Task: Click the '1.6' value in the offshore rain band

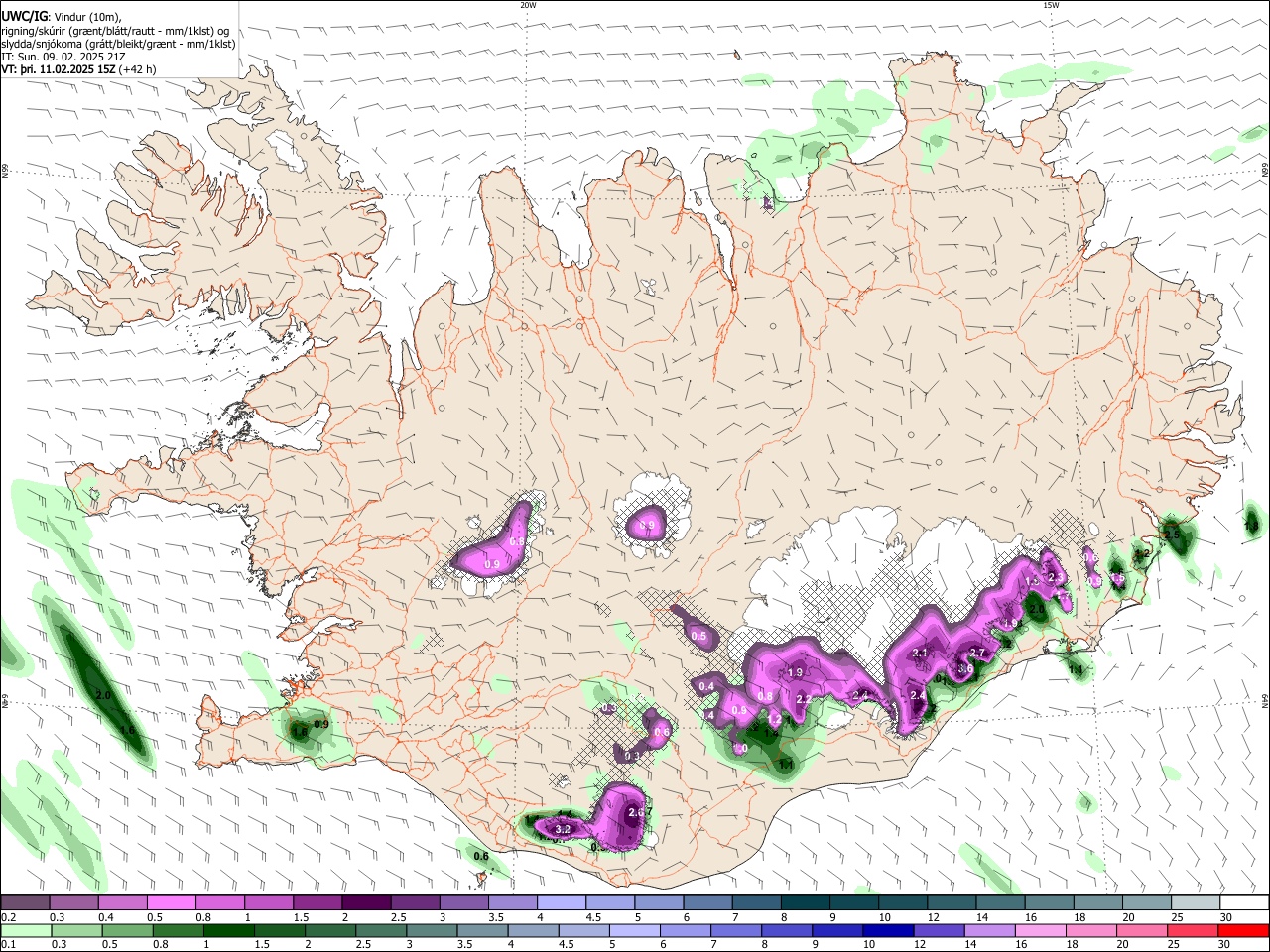Action: 127,731
